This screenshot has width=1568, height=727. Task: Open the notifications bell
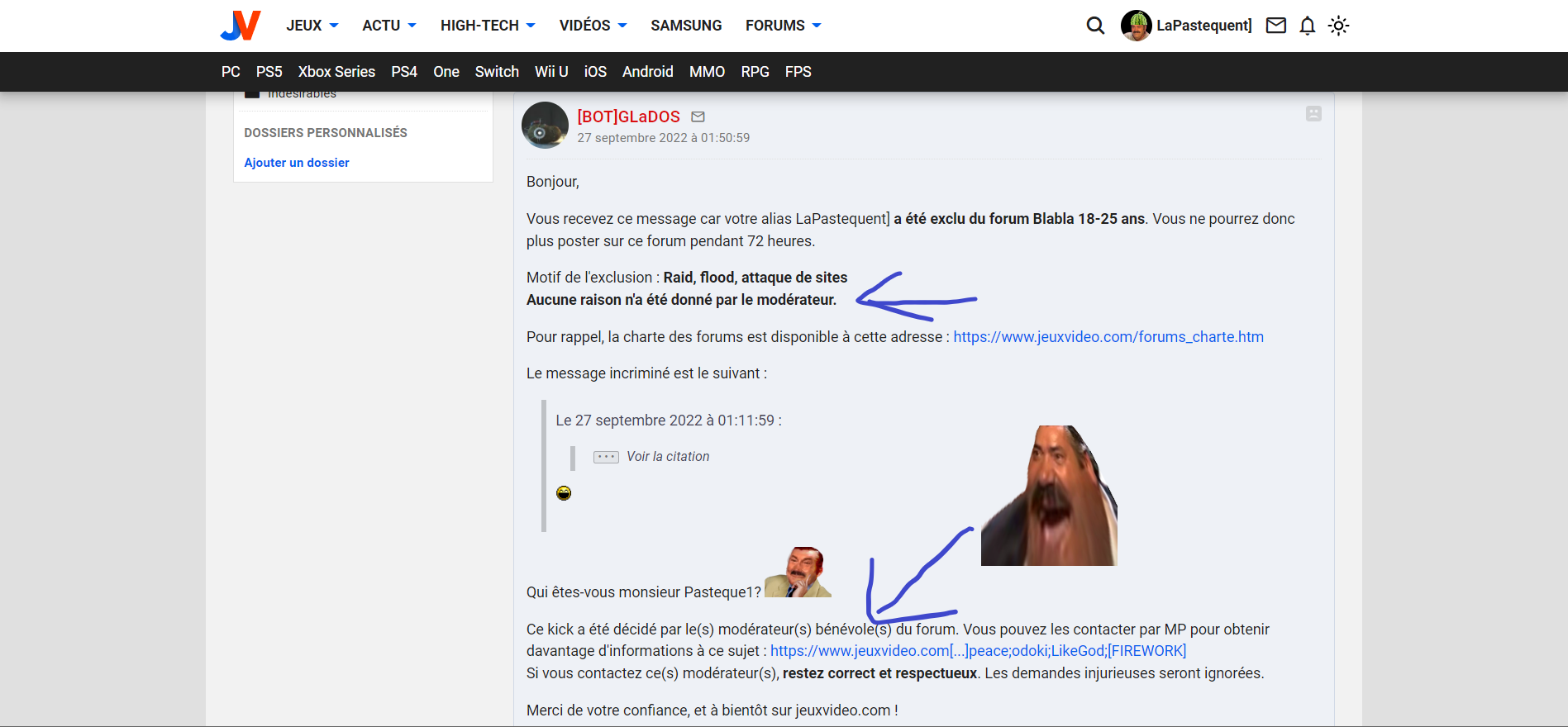tap(1307, 26)
